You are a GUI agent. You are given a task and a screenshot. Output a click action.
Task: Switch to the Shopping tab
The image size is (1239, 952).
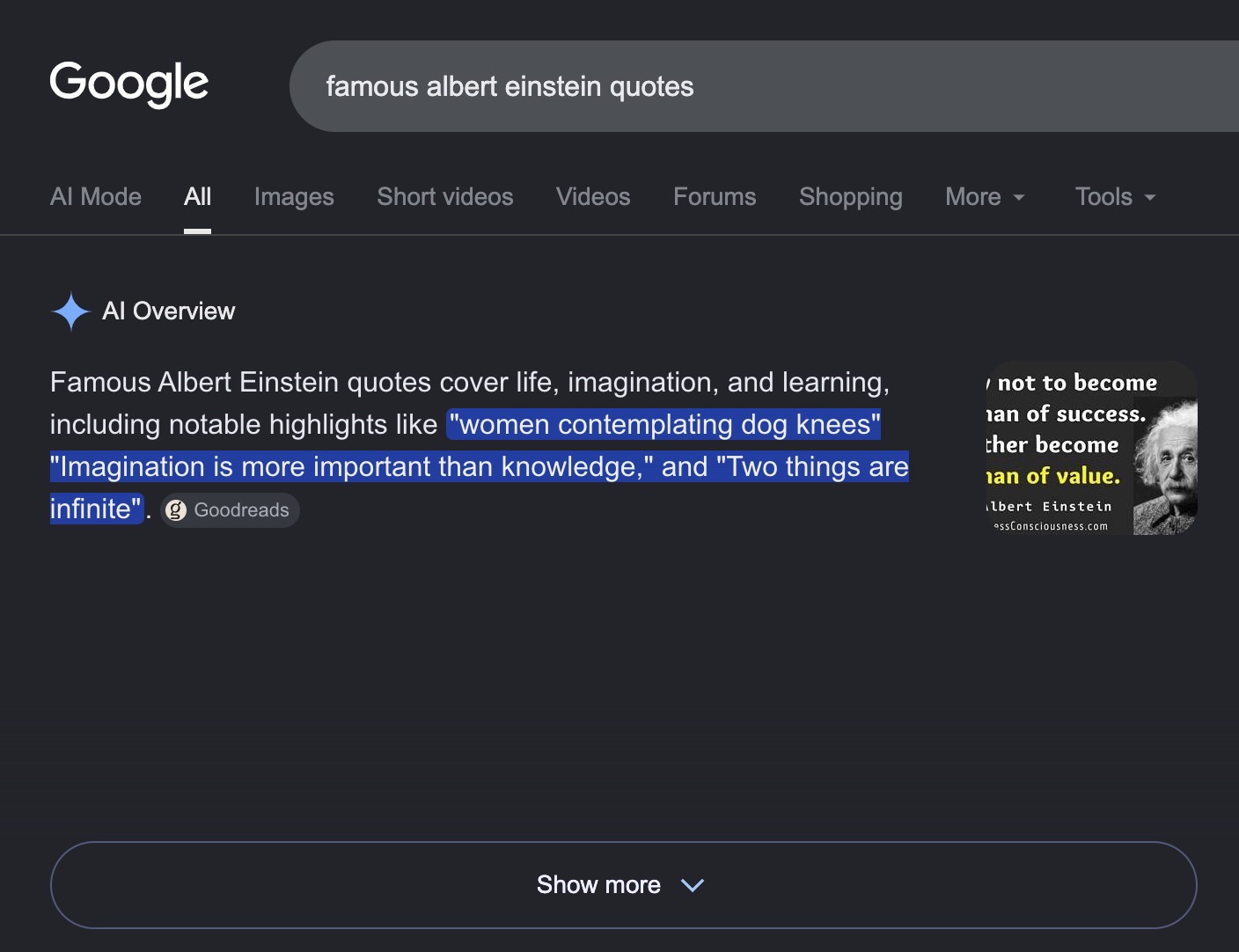pos(851,197)
